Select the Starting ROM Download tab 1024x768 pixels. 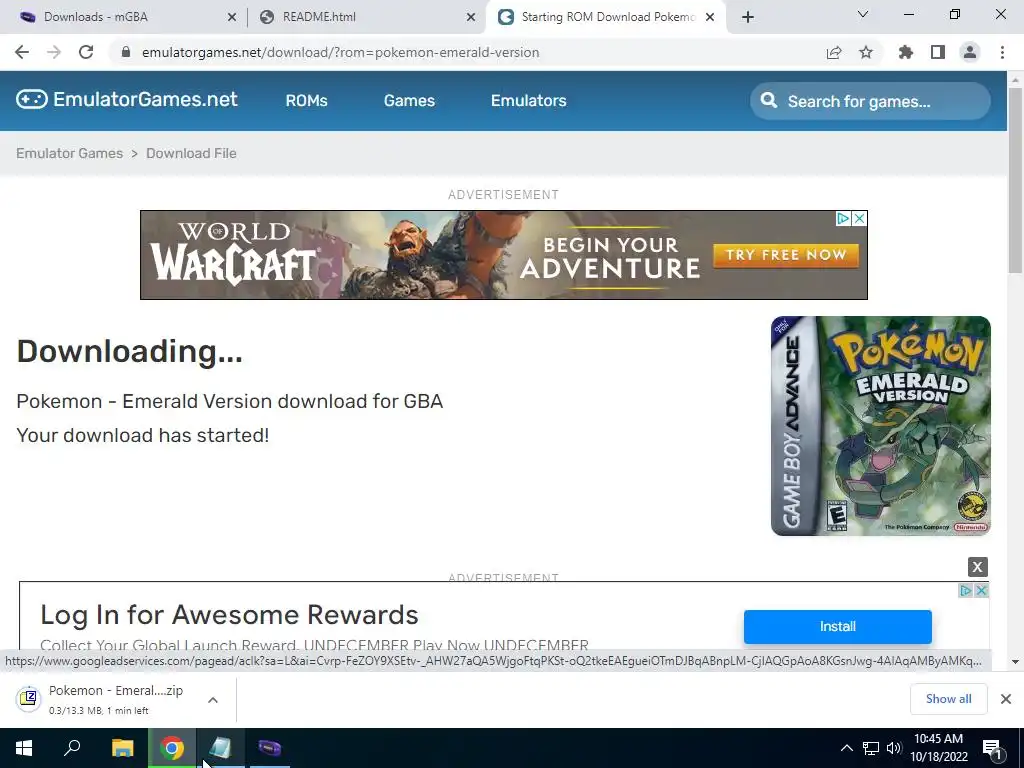[607, 17]
